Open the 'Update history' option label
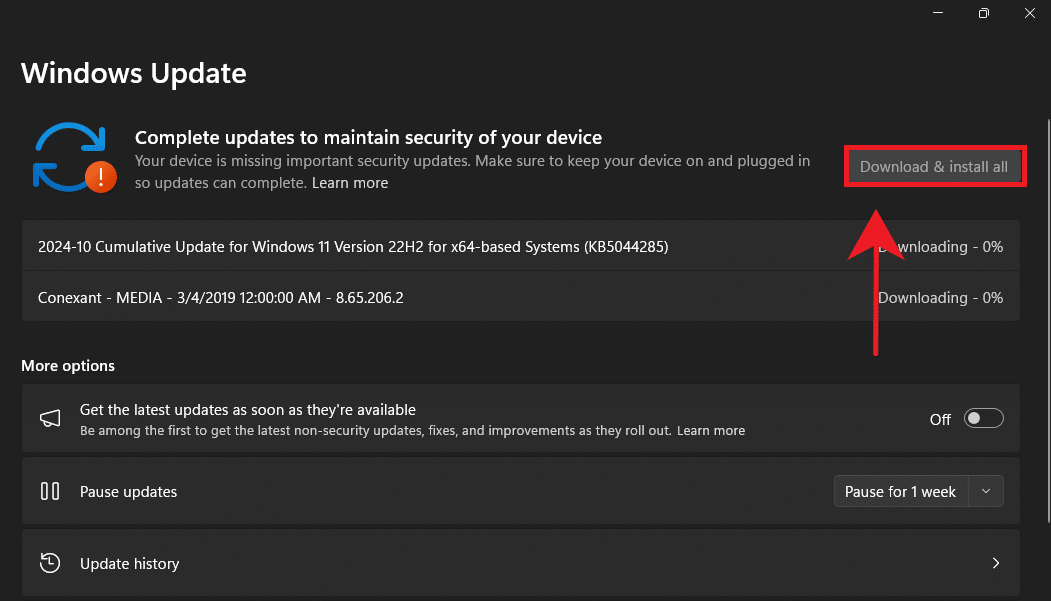This screenshot has width=1051, height=601. coord(130,563)
